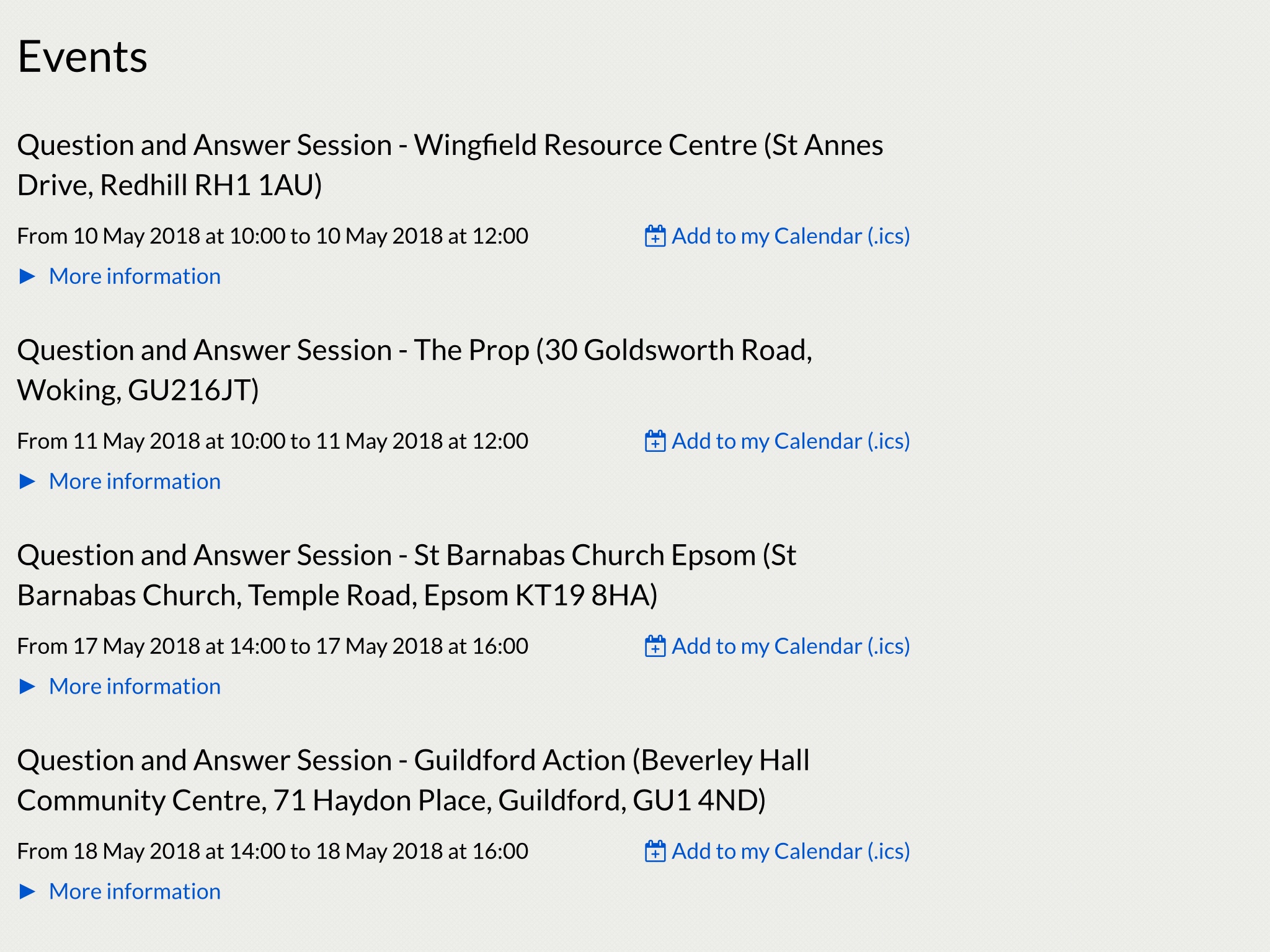Show "More information" for the Woking session
The height and width of the screenshot is (952, 1270).
click(135, 482)
